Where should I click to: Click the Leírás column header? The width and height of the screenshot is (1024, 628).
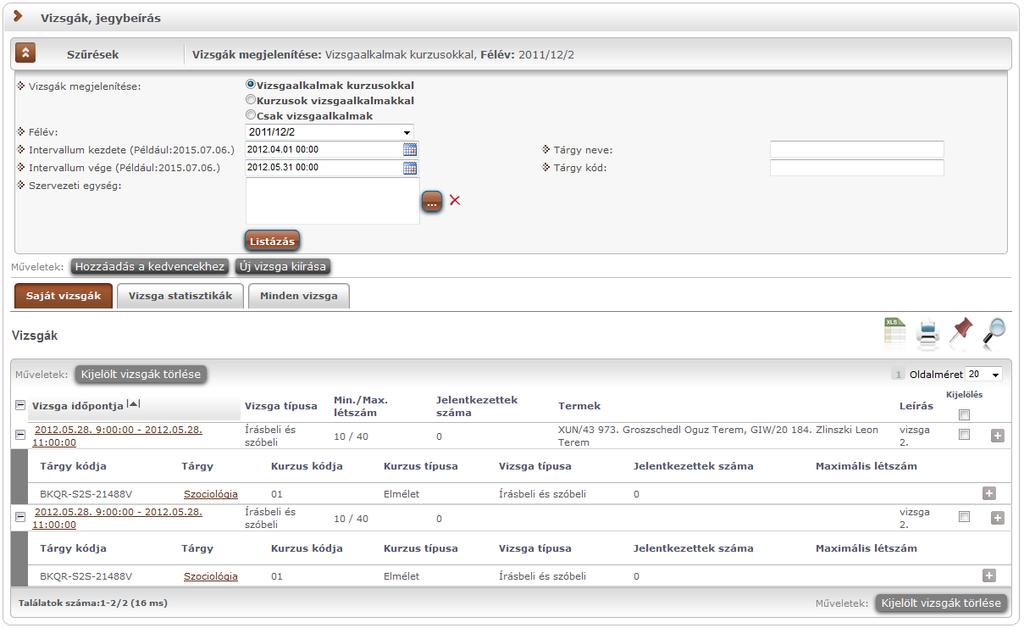(916, 405)
